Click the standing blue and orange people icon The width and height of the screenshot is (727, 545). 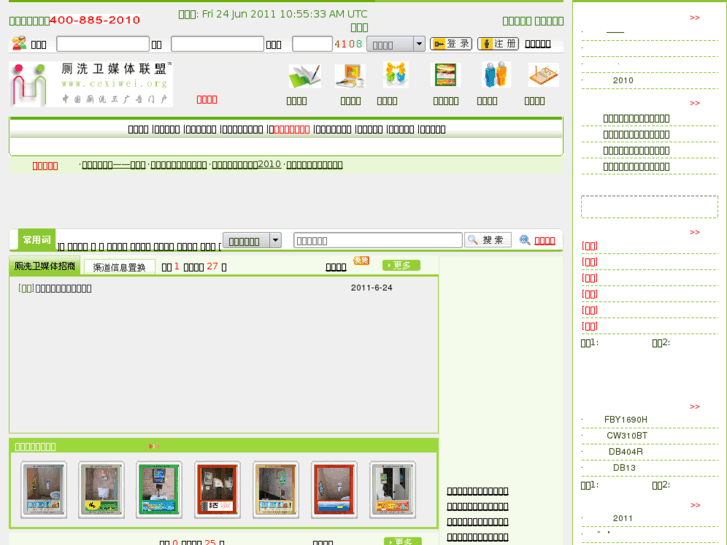tap(496, 75)
